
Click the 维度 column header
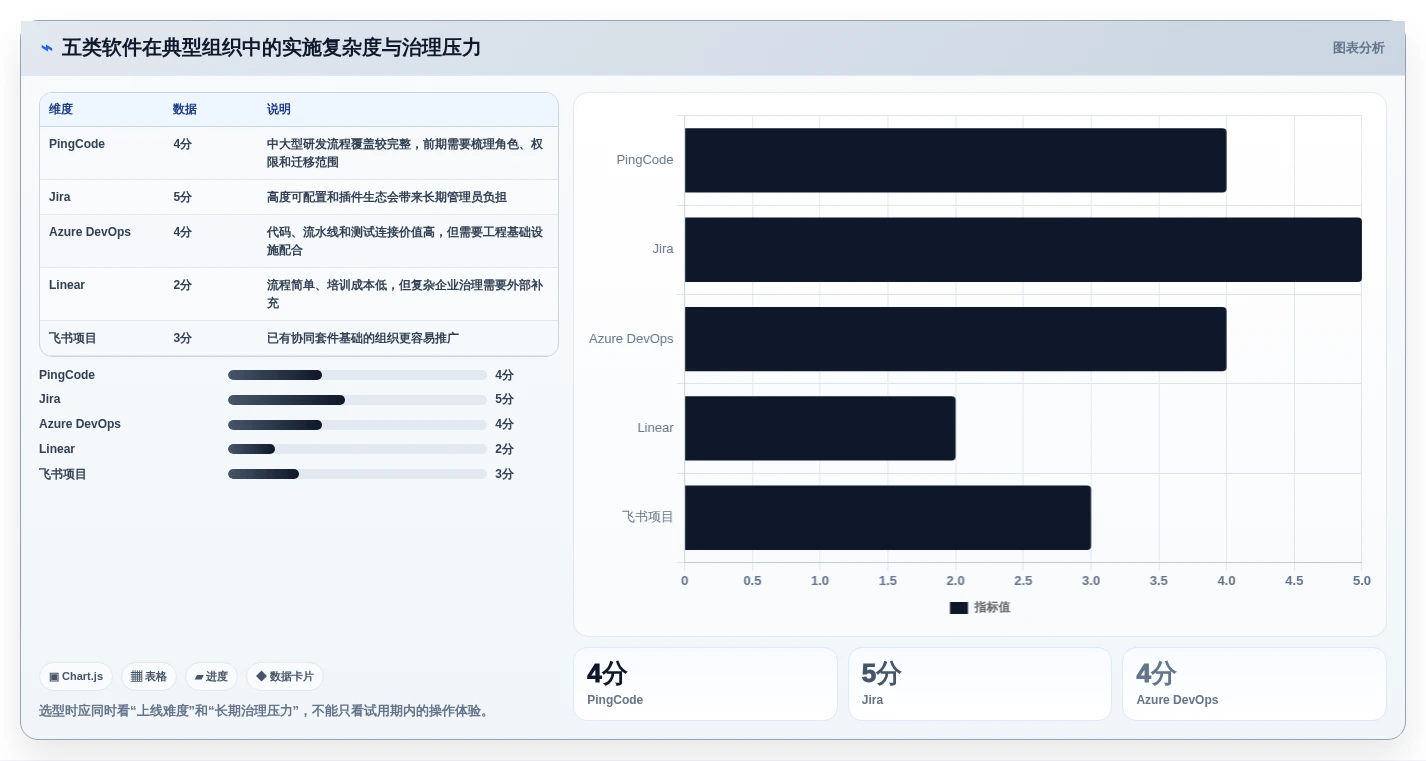point(61,109)
